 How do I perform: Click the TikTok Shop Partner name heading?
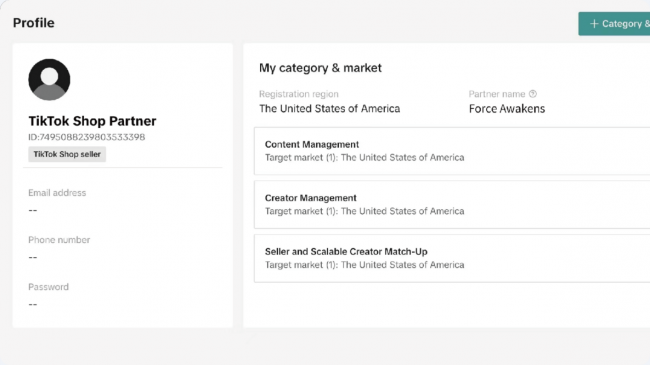click(x=92, y=121)
